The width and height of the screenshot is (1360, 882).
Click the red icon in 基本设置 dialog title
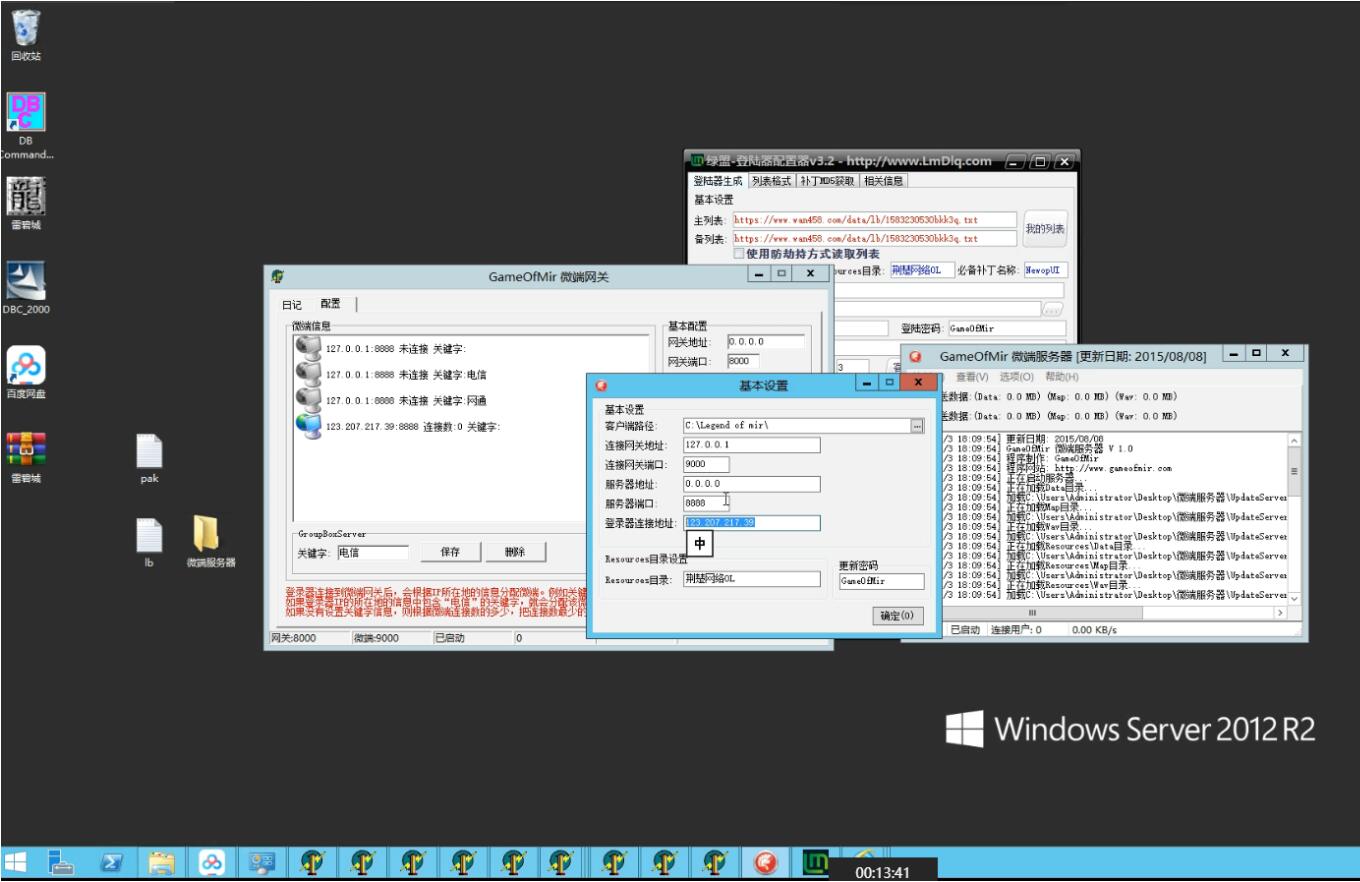[x=601, y=385]
